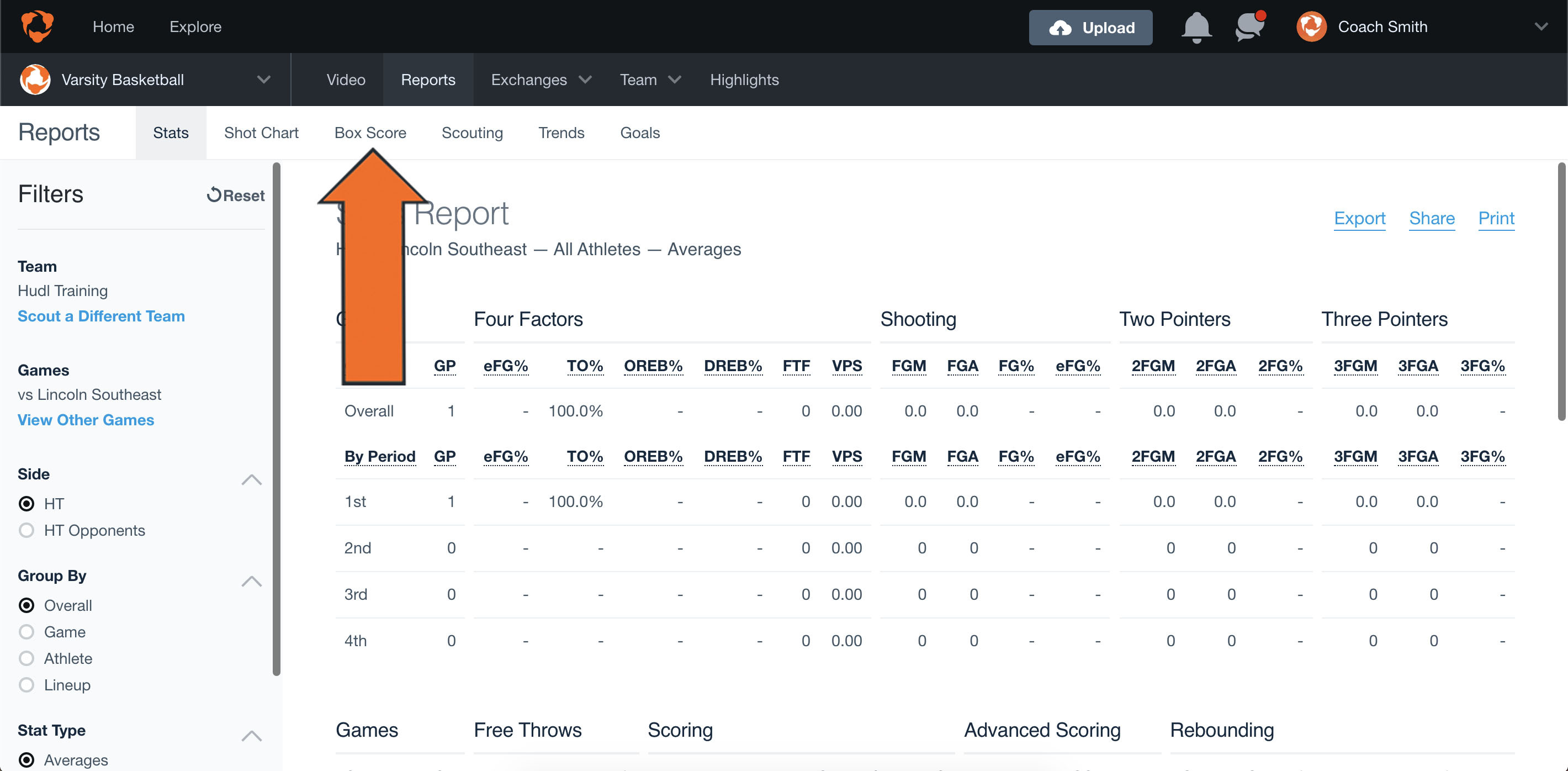Click the Upload cloud button
The width and height of the screenshot is (1568, 771).
pos(1090,28)
